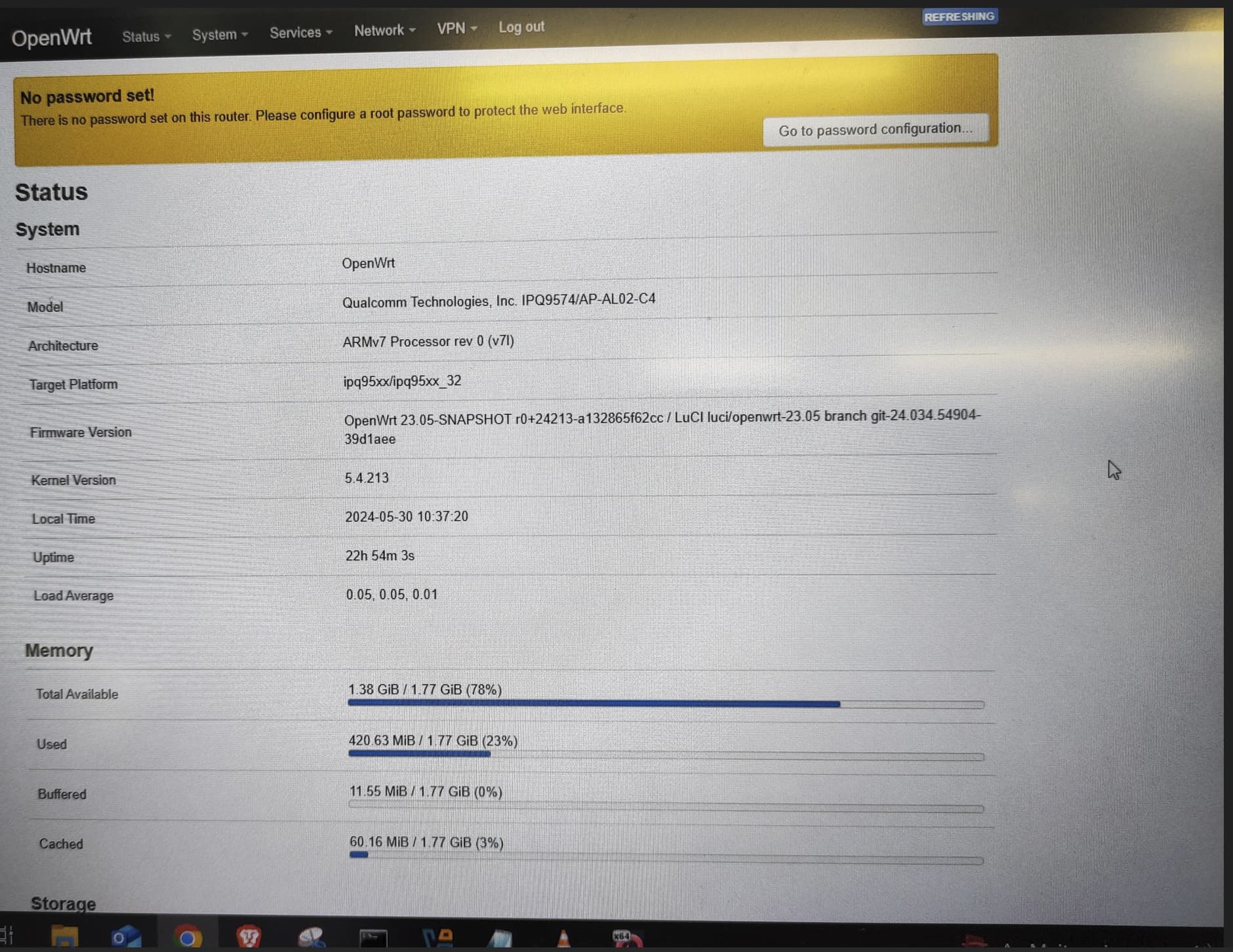Expand the System dropdown menu
1233x952 pixels.
click(220, 35)
